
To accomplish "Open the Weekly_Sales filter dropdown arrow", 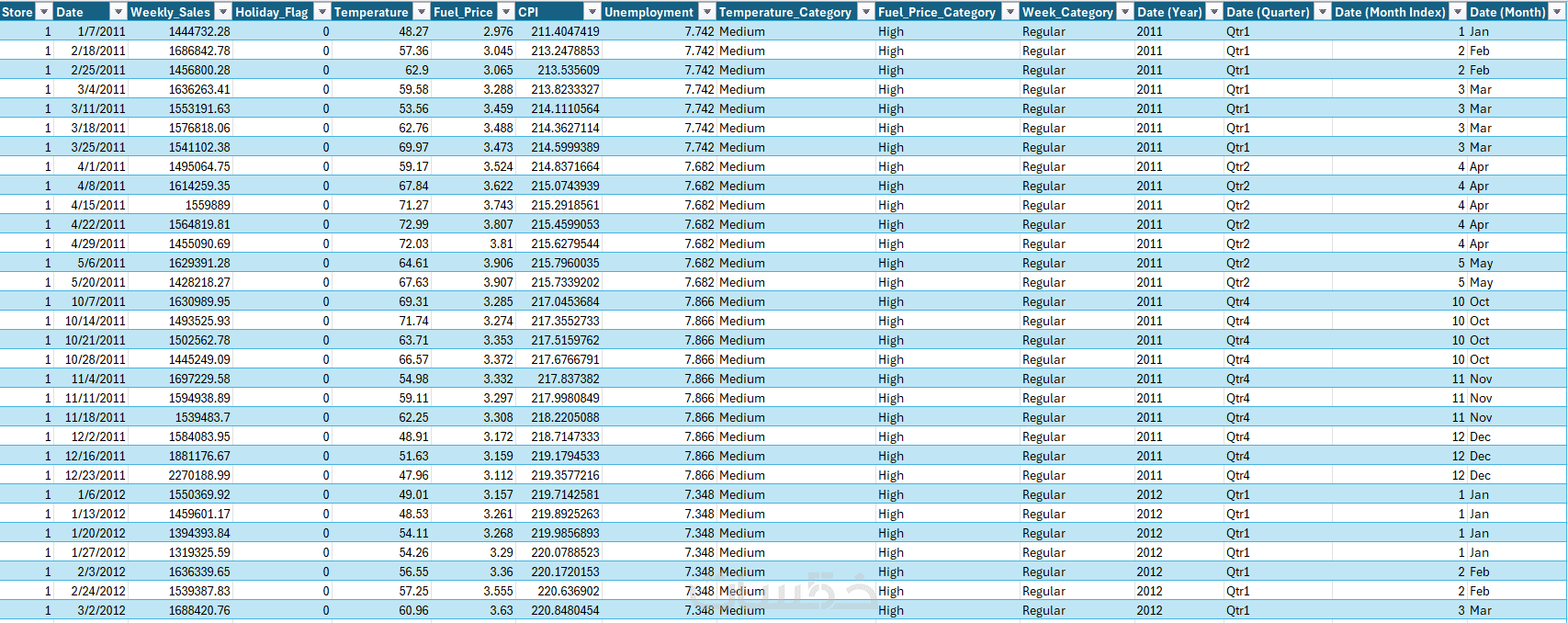I will [x=223, y=12].
